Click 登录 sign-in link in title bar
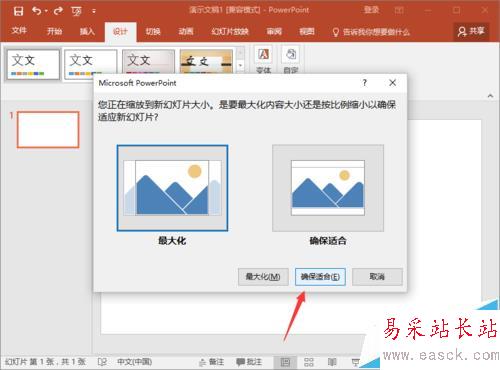 (371, 10)
